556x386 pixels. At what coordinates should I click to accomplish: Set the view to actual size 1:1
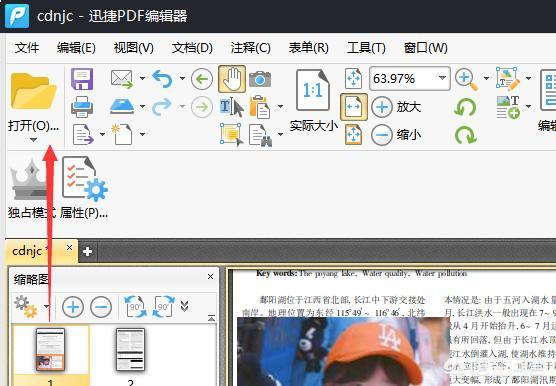313,90
